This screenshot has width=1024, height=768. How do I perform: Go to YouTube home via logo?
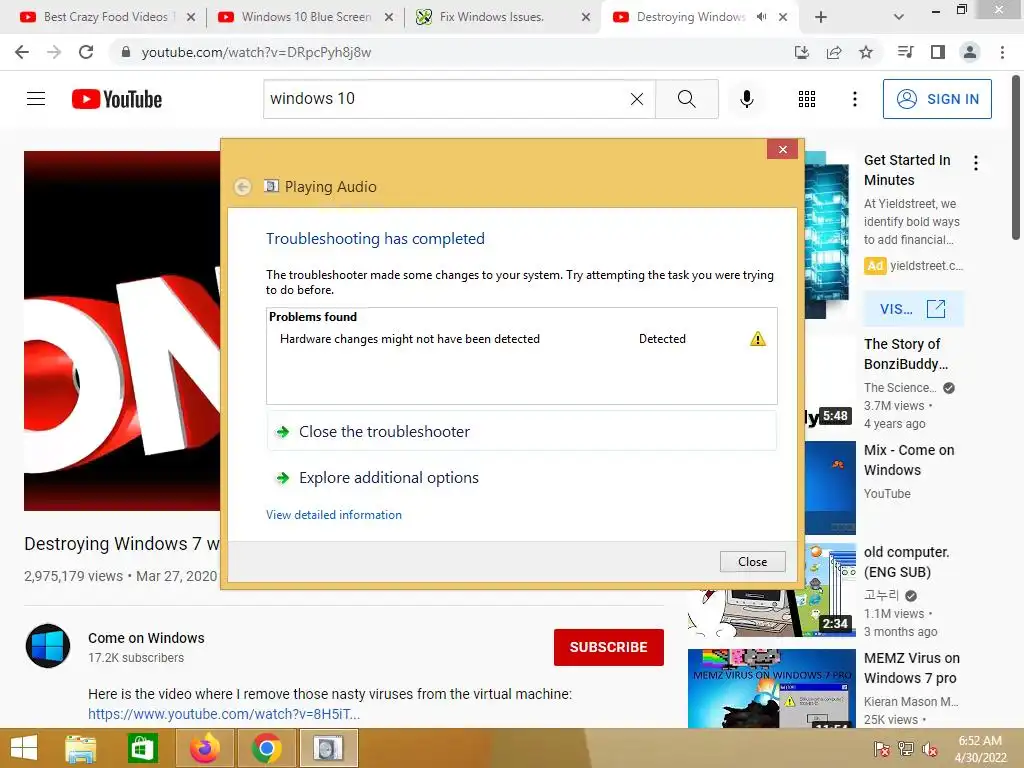pyautogui.click(x=117, y=99)
